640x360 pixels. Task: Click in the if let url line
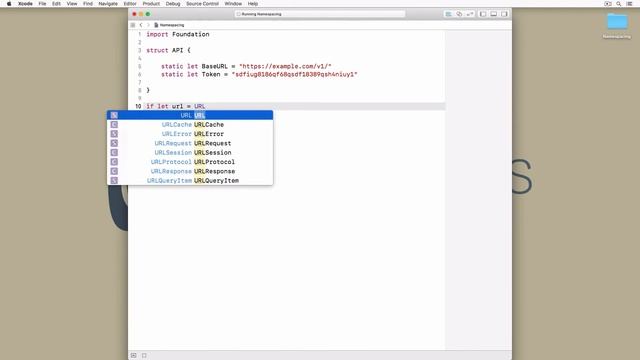(176, 106)
